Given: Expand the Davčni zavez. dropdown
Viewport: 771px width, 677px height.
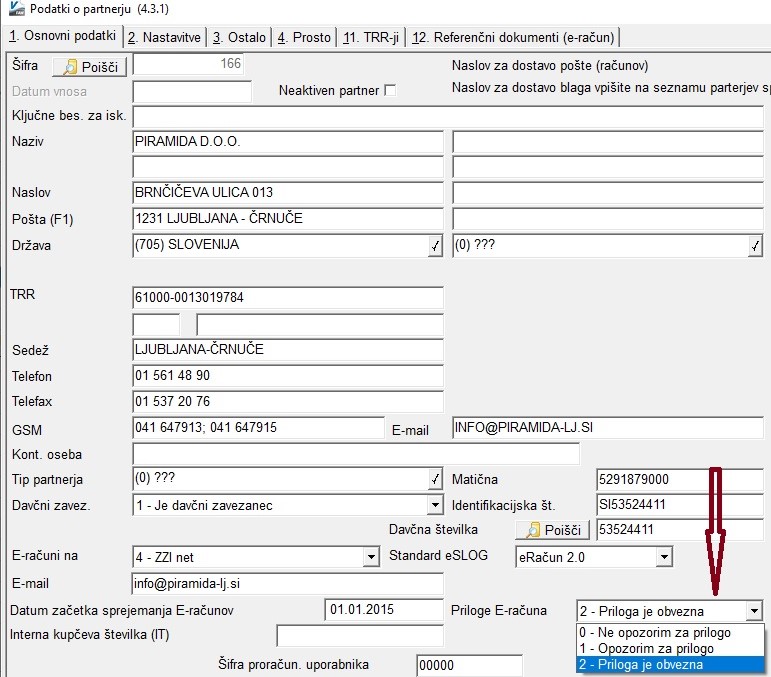Looking at the screenshot, I should click(x=435, y=505).
